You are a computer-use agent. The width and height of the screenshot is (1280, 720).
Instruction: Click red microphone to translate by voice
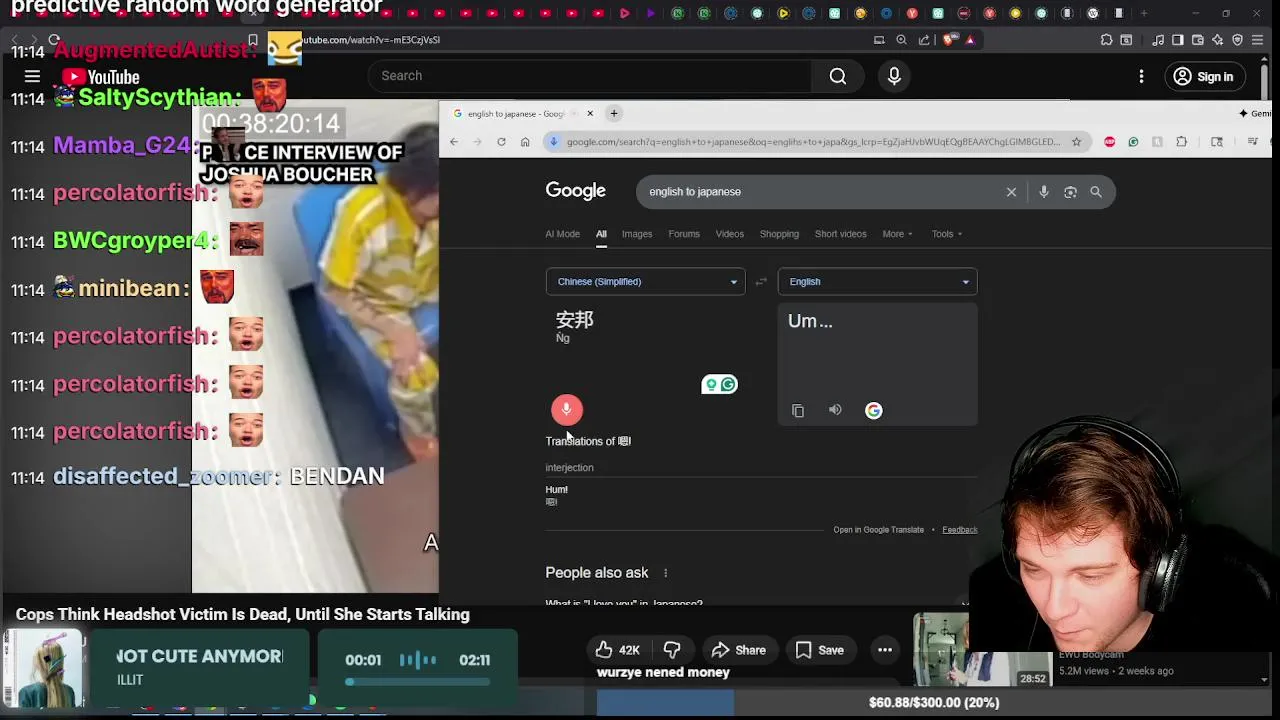pos(566,409)
